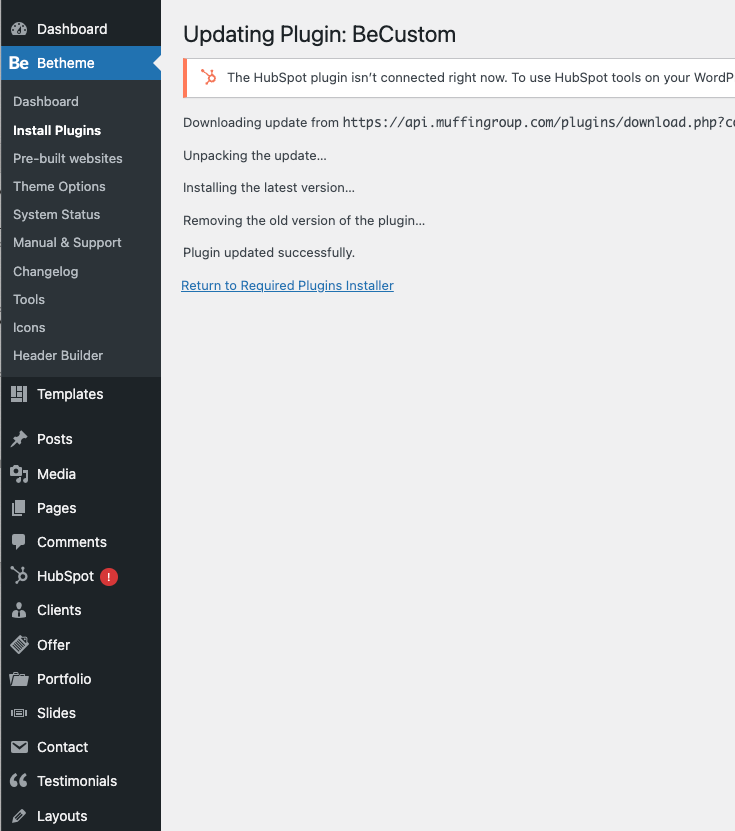735x831 pixels.
Task: Click the Contact envelope icon
Action: coord(19,747)
